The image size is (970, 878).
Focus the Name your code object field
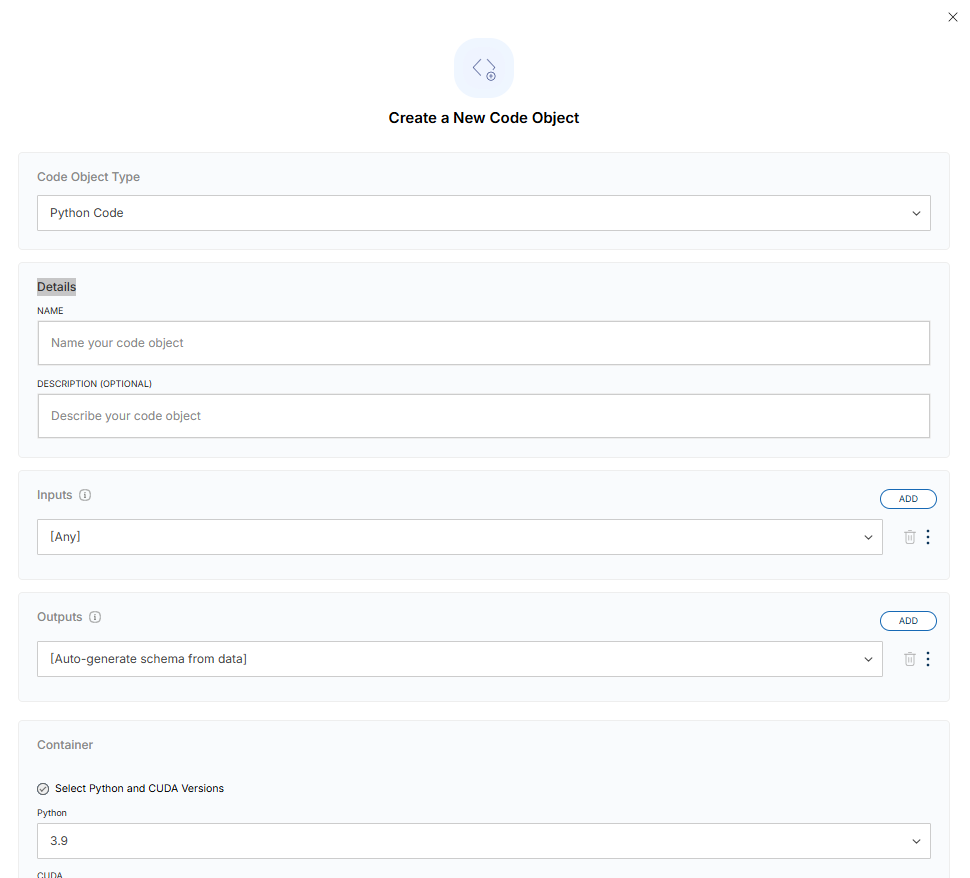tap(484, 343)
